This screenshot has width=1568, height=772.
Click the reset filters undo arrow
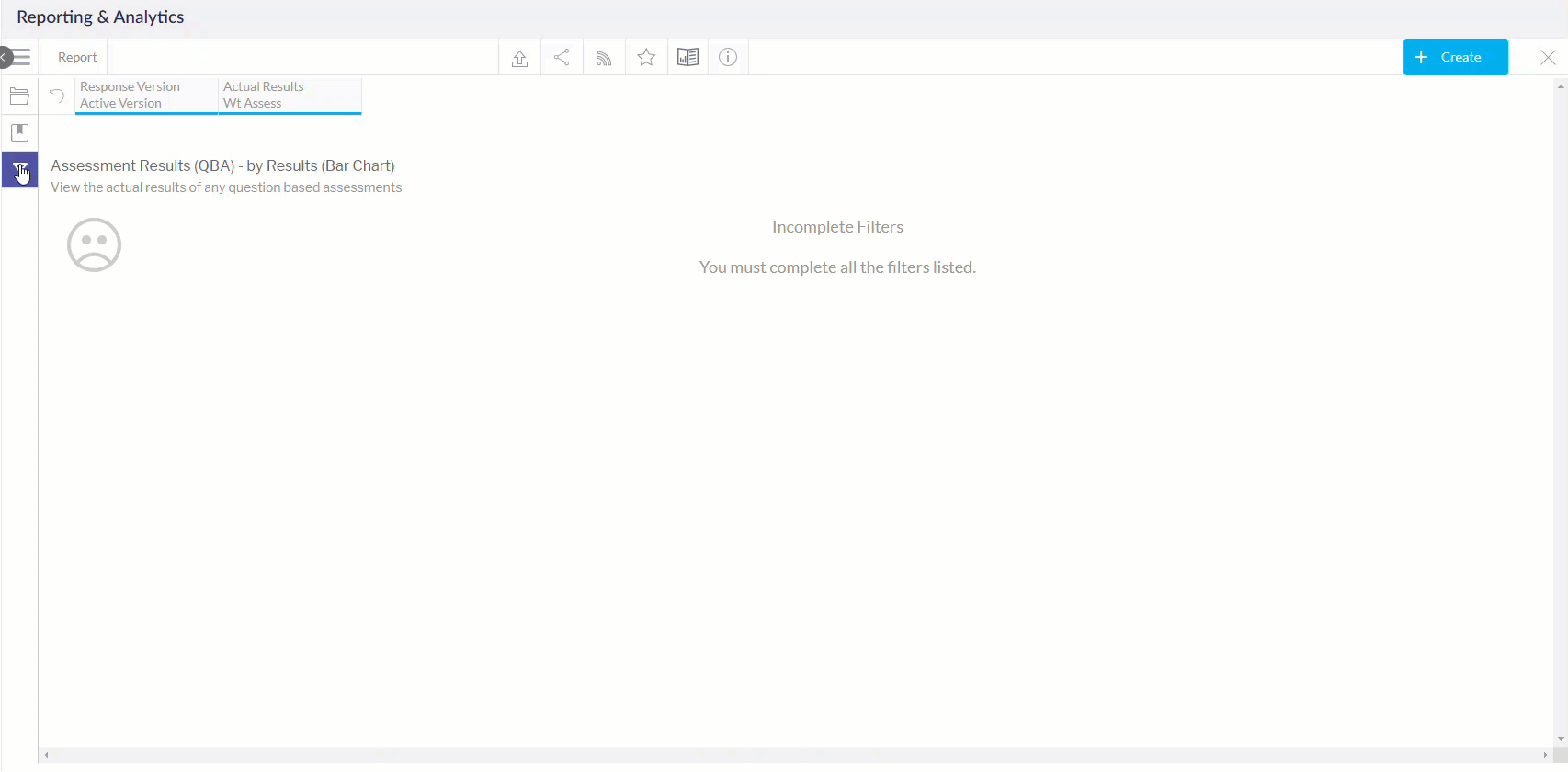point(57,96)
